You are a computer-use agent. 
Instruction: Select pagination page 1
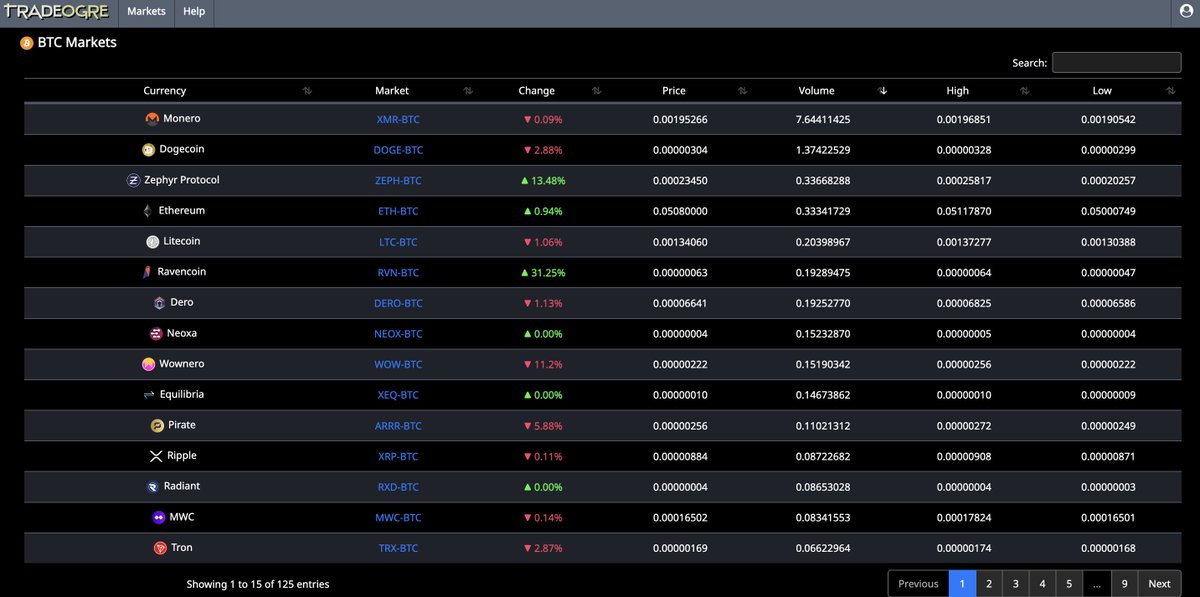(962, 584)
